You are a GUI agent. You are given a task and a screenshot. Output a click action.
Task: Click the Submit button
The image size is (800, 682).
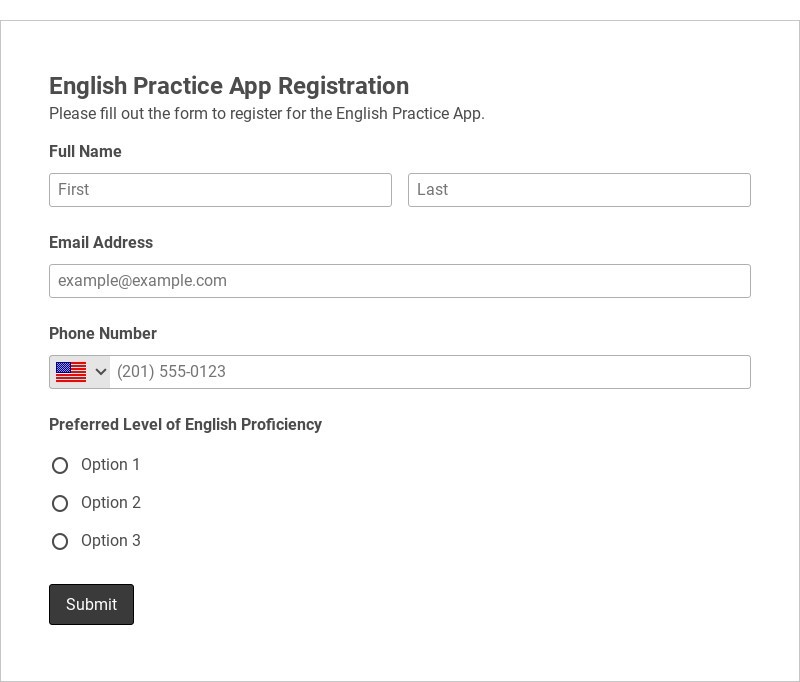pyautogui.click(x=91, y=604)
